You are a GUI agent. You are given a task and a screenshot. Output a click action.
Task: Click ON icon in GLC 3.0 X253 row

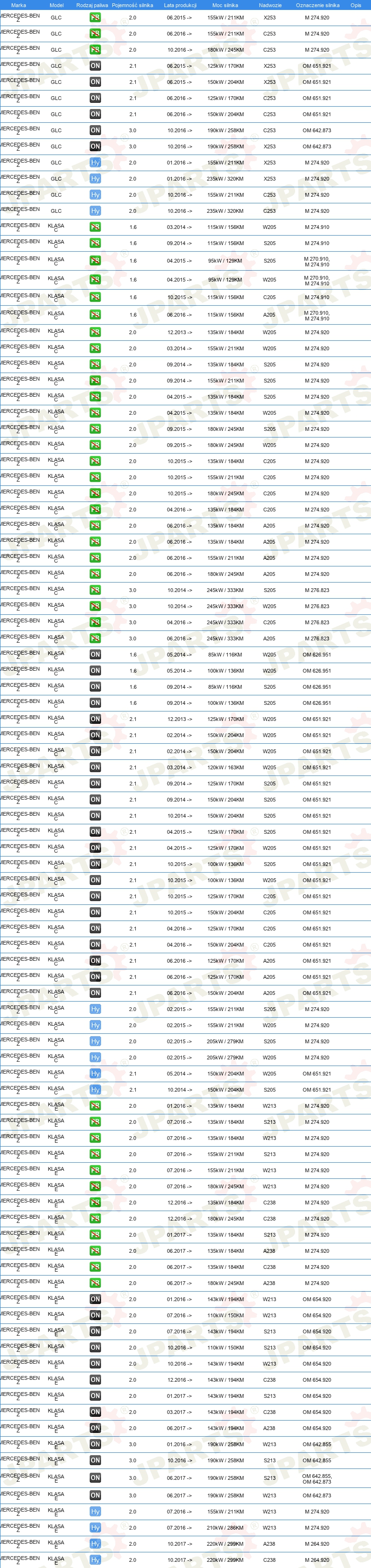(95, 146)
